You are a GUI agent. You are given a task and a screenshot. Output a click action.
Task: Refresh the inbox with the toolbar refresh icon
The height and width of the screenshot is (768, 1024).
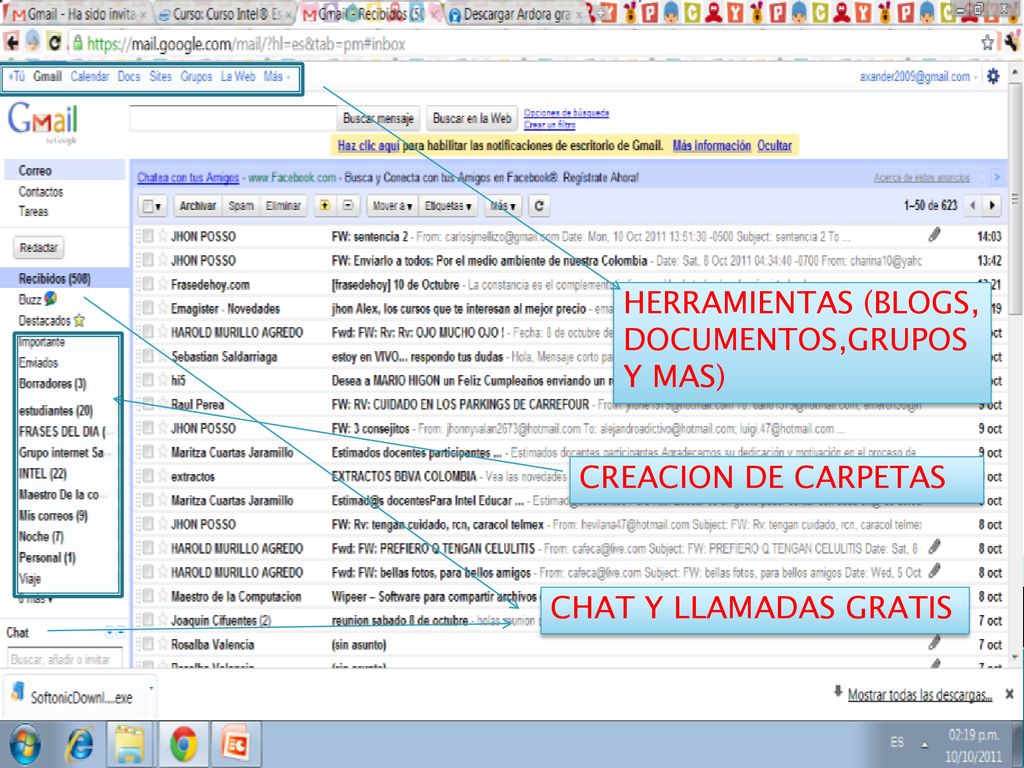point(539,206)
